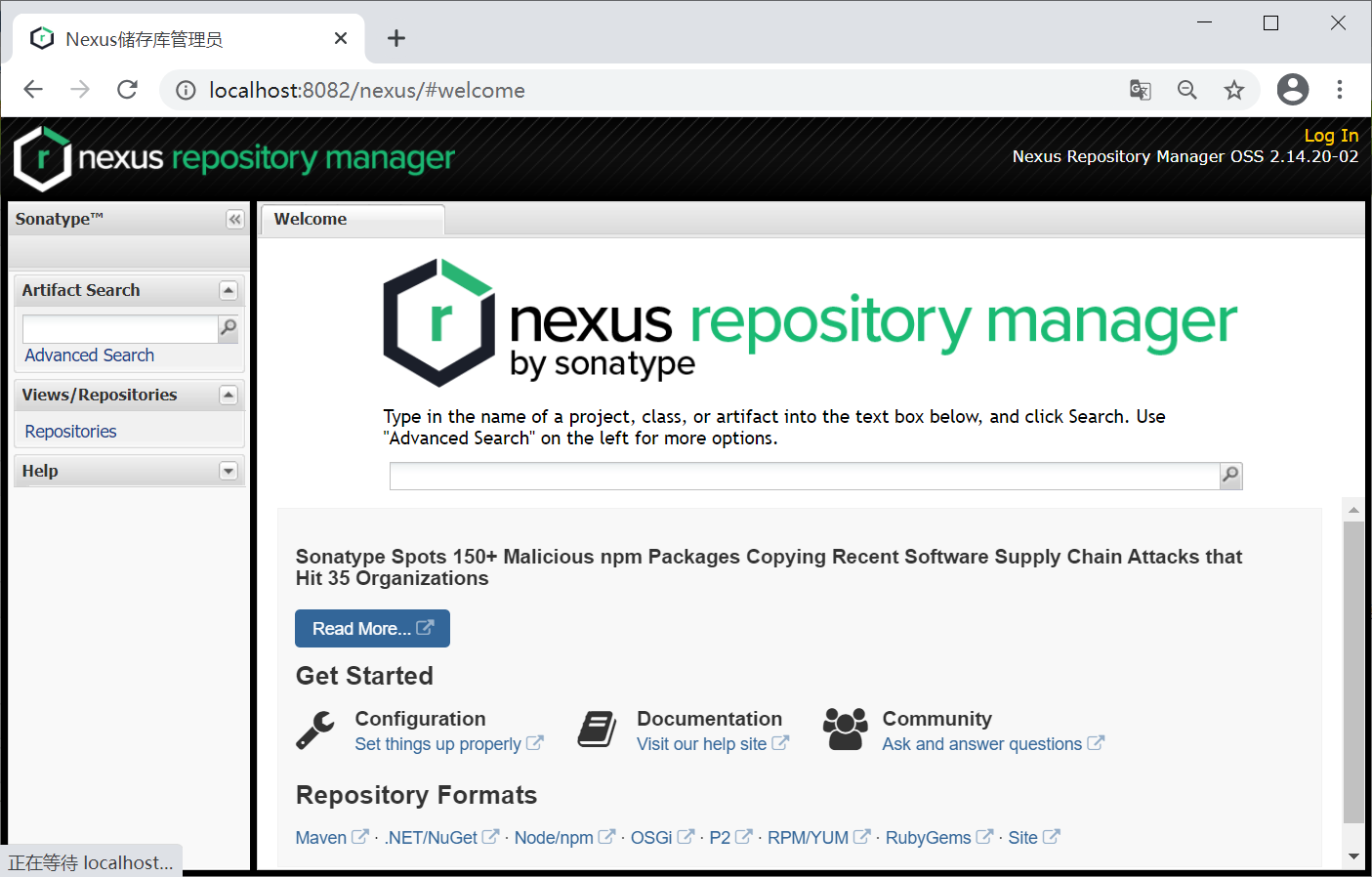Collapse the Artifact Search panel

(228, 290)
